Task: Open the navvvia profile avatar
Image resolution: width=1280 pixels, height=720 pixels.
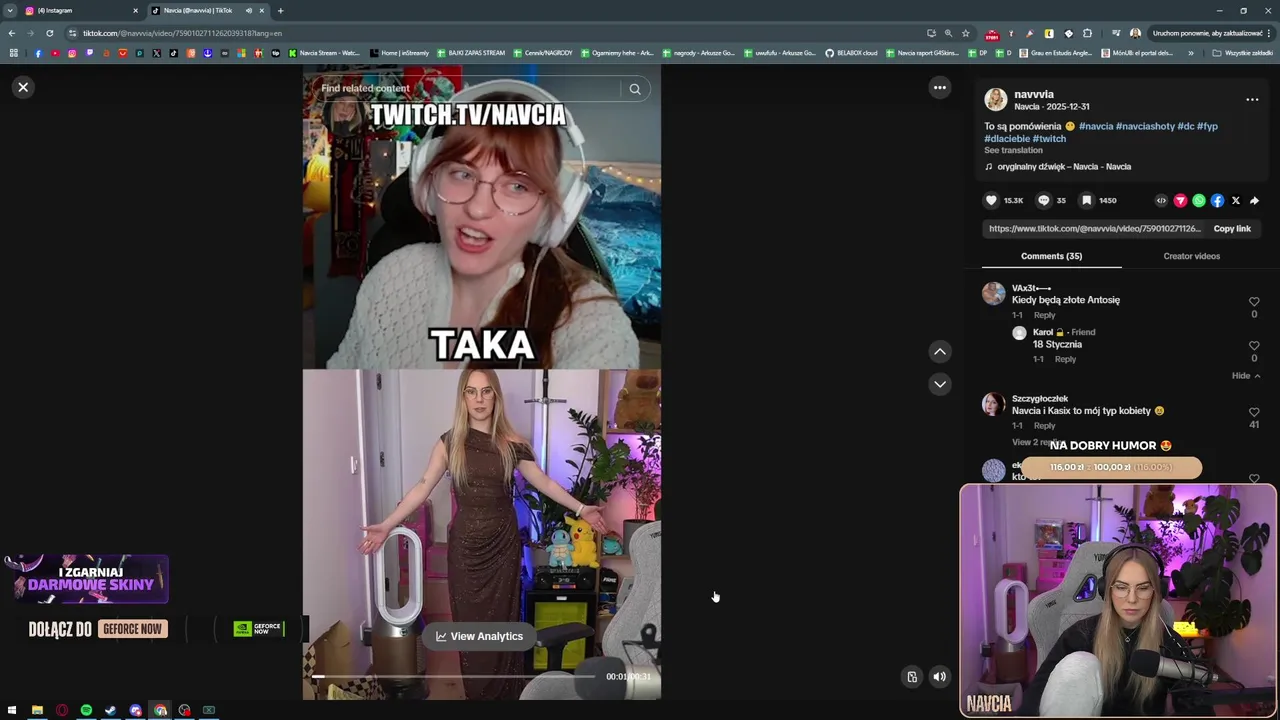Action: (x=995, y=99)
